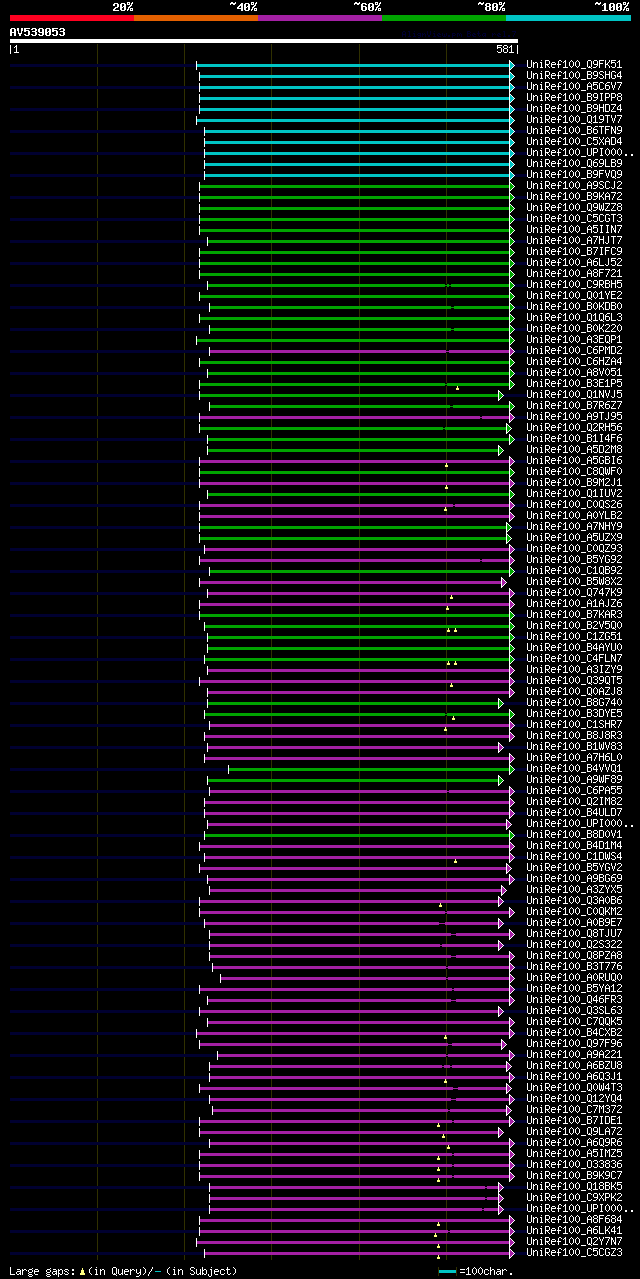This screenshot has width=640, height=1279.
Task: Select the UniRef100_A5GBI6 label
Action: coord(574,460)
